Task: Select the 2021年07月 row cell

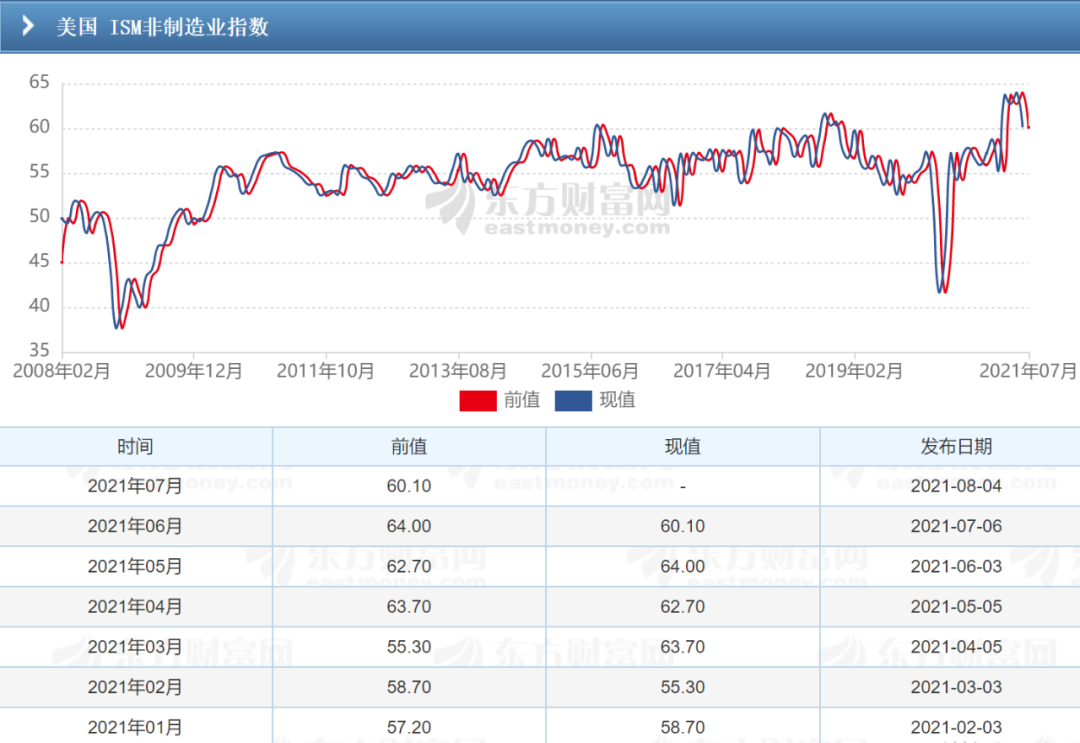Action: point(135,486)
